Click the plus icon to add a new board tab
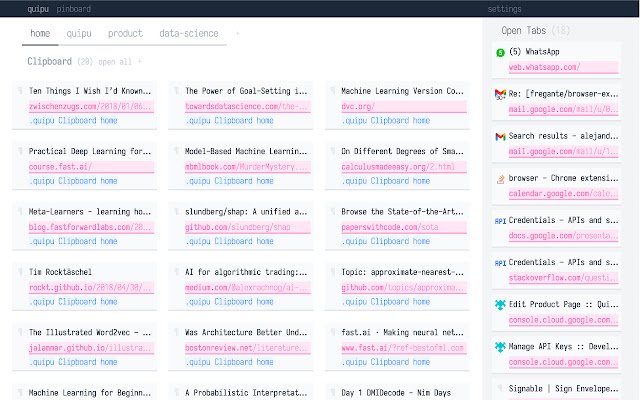640x400 pixels. [238, 33]
